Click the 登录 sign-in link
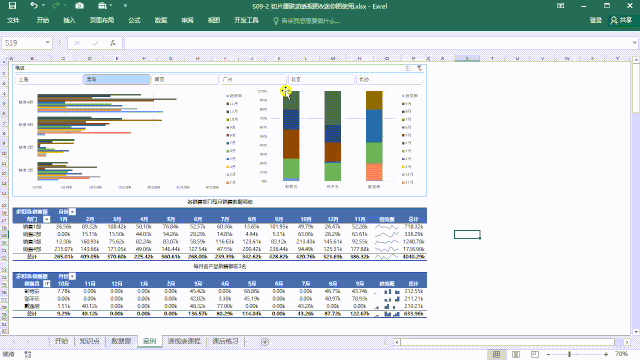This screenshot has width=640, height=360. (596, 20)
